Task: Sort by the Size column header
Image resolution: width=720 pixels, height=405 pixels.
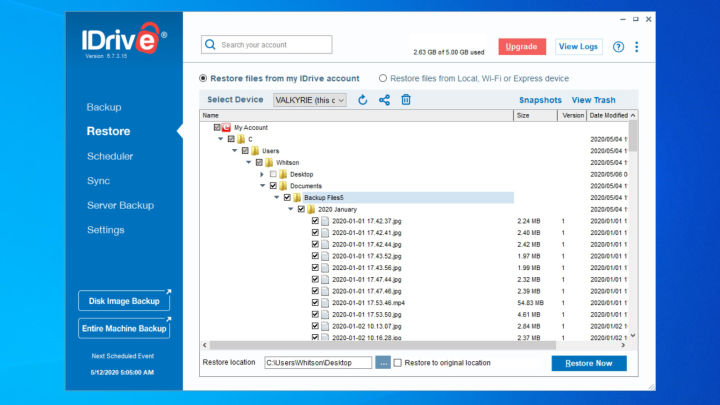Action: click(x=535, y=115)
